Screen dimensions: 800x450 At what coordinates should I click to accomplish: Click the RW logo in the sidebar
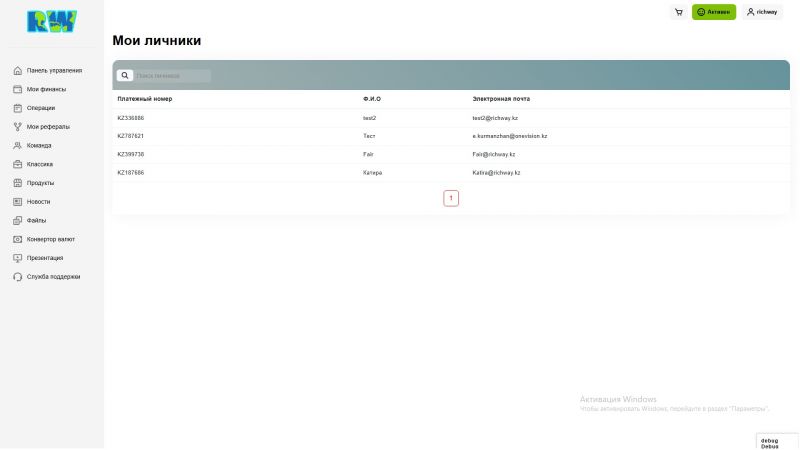(x=51, y=22)
